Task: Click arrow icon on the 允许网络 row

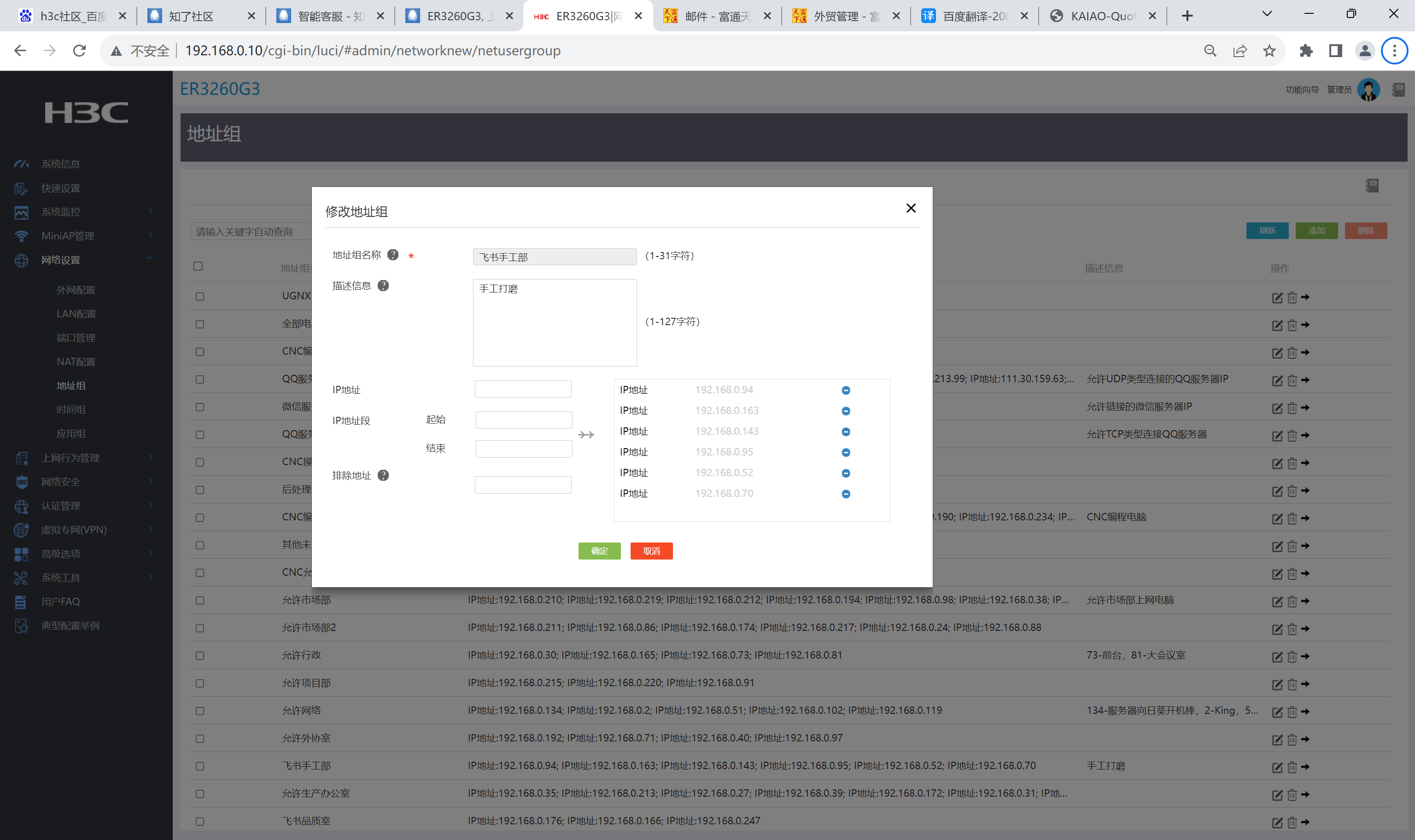Action: coord(1305,712)
